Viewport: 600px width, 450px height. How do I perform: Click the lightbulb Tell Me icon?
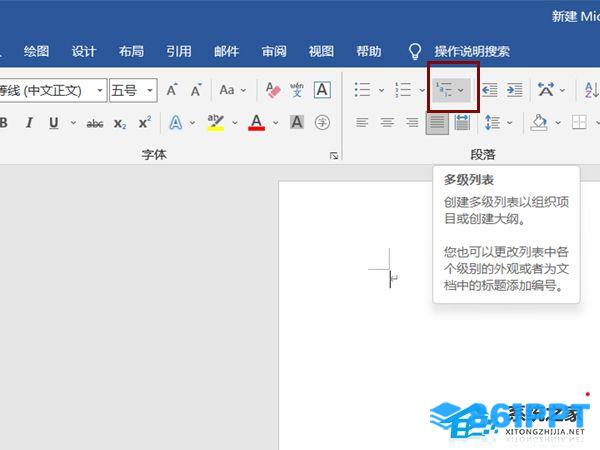[415, 51]
